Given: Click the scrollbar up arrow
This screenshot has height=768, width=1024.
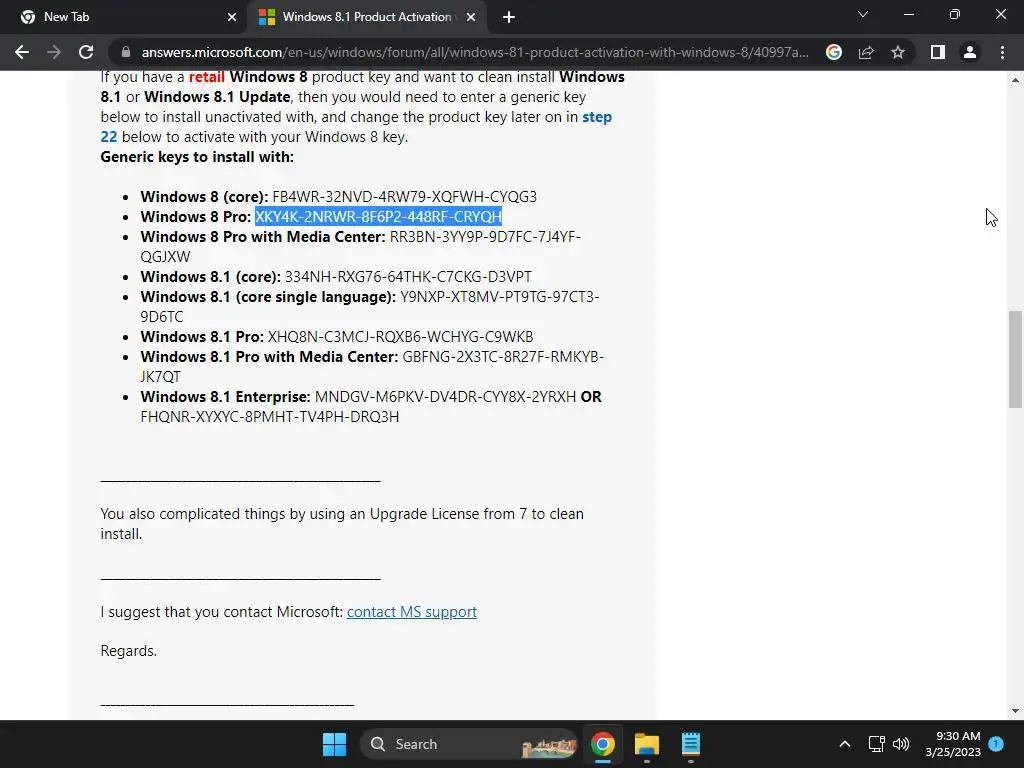Looking at the screenshot, I should (x=1015, y=80).
